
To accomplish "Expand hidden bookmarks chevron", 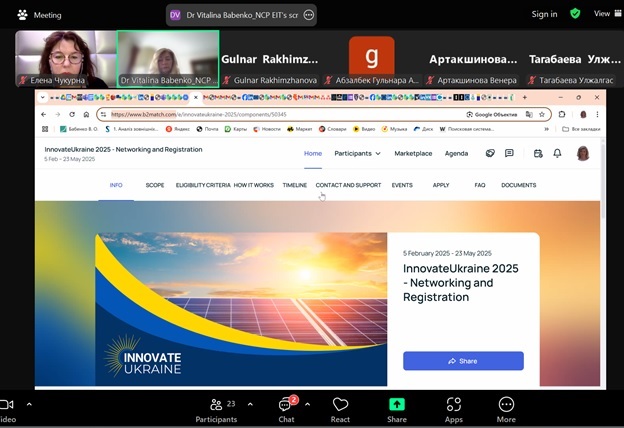I will coord(546,129).
